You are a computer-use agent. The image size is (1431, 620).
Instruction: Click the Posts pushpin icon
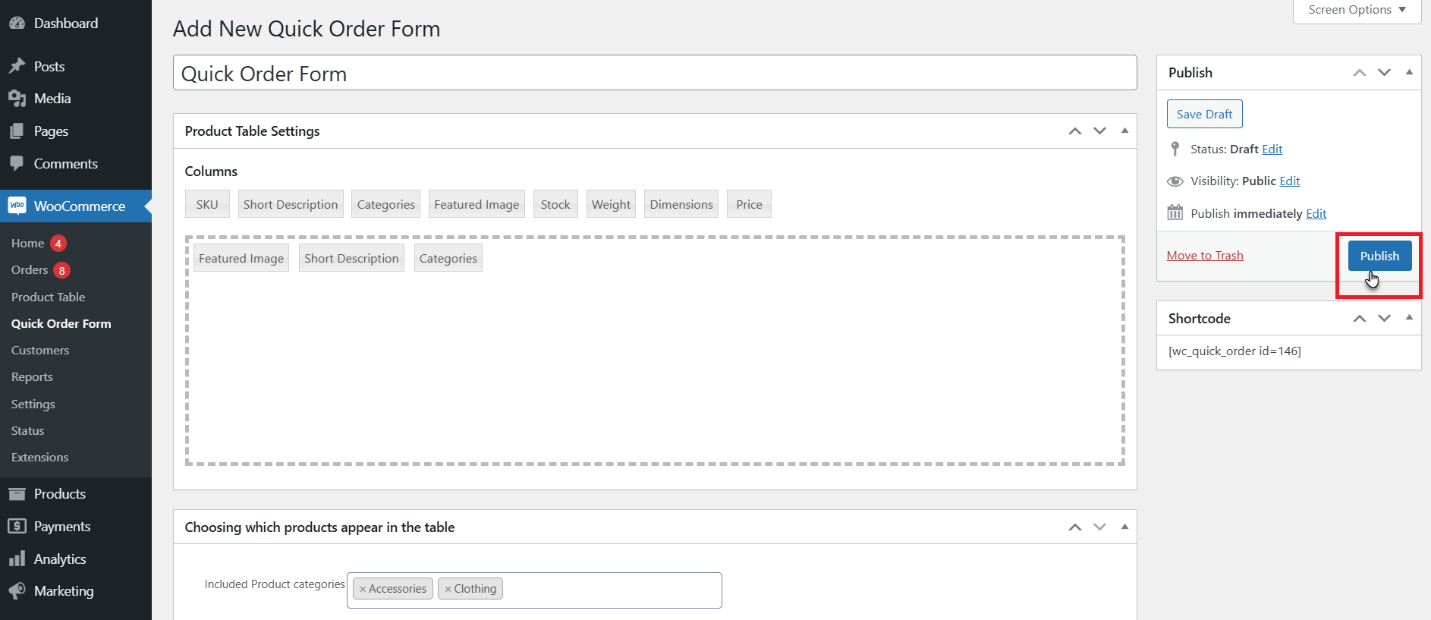17,66
